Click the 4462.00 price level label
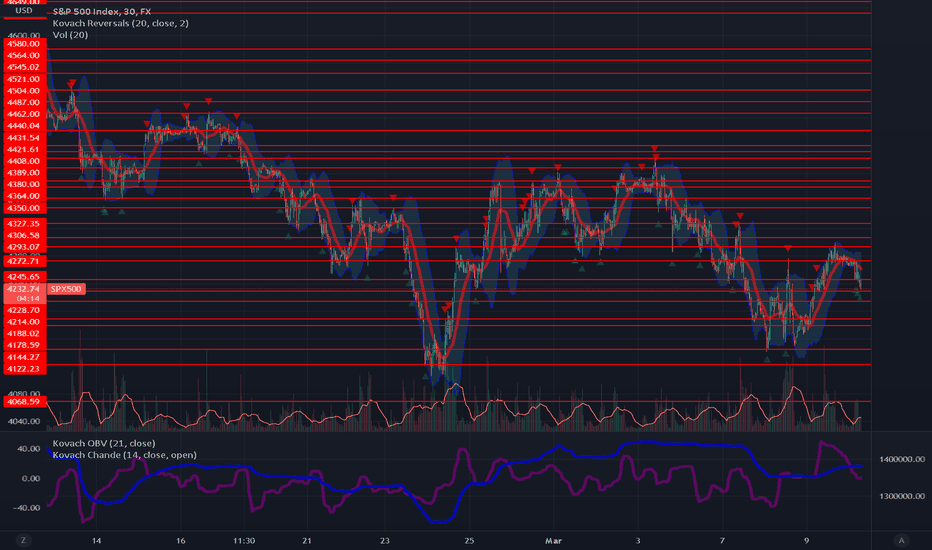Screen dimensions: 932x550 24,114
